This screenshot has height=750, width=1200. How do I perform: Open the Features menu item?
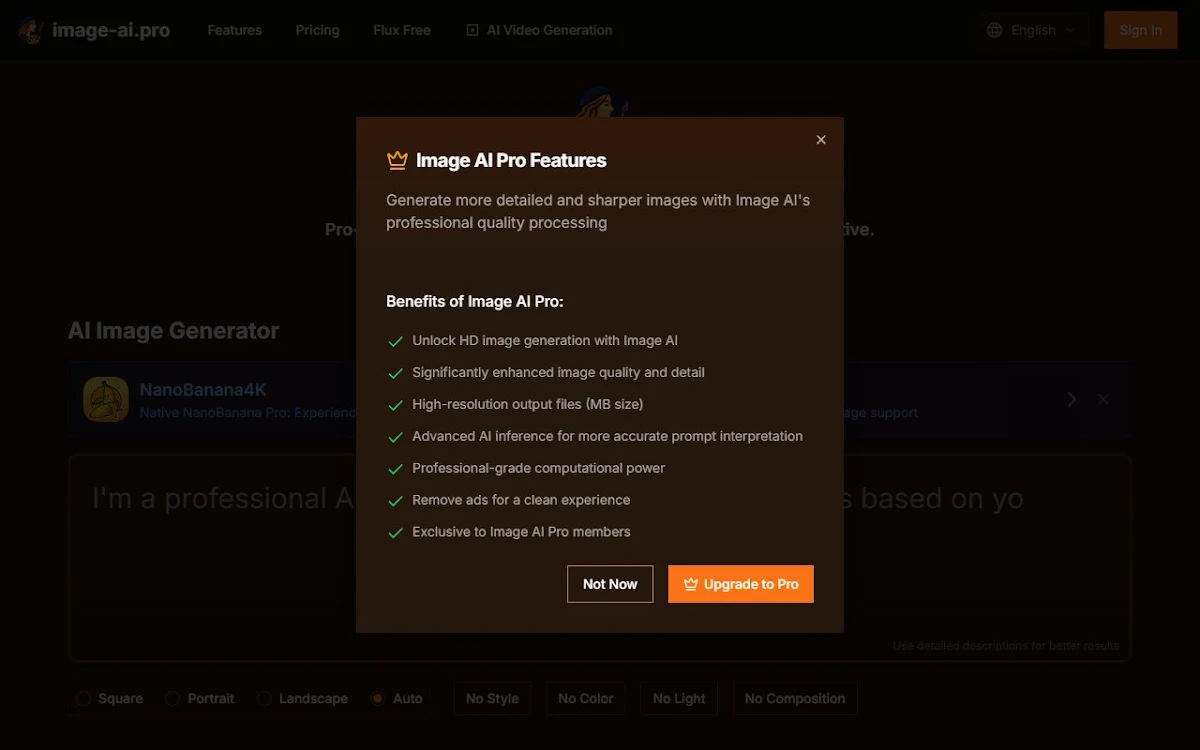tap(235, 30)
